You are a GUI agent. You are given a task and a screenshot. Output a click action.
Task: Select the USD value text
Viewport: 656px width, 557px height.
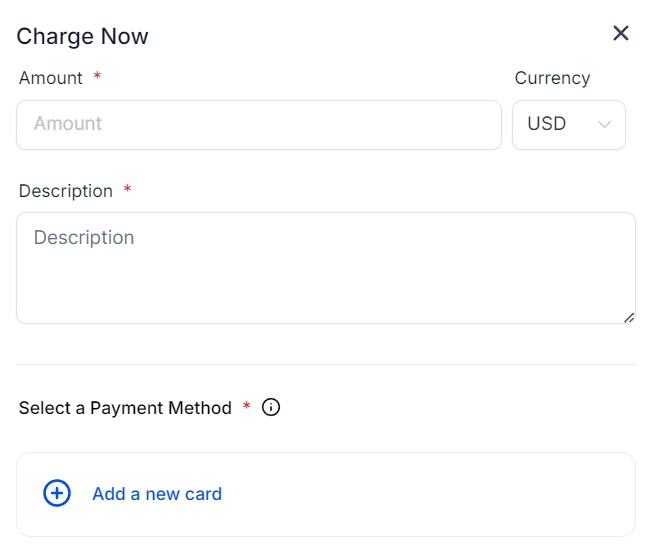[547, 124]
